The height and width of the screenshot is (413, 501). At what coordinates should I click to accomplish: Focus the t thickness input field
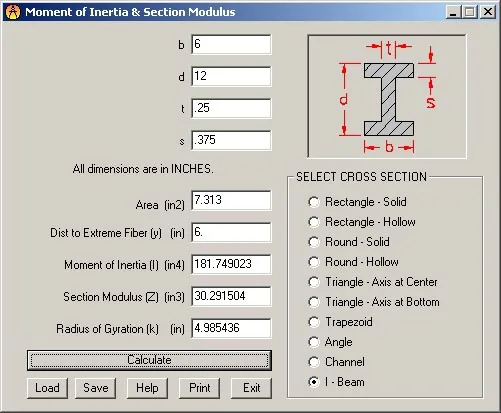pyautogui.click(x=231, y=108)
